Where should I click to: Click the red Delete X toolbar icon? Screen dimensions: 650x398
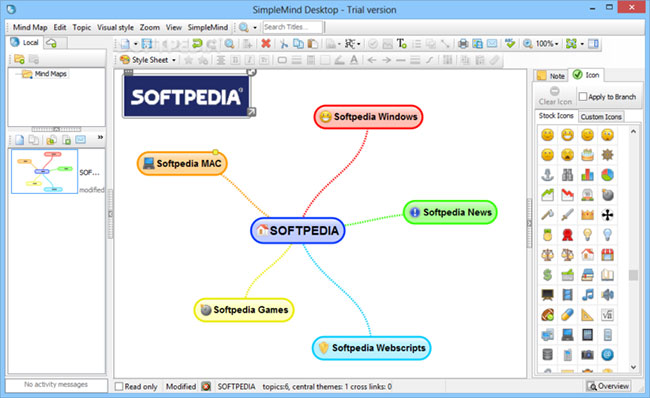click(x=266, y=44)
